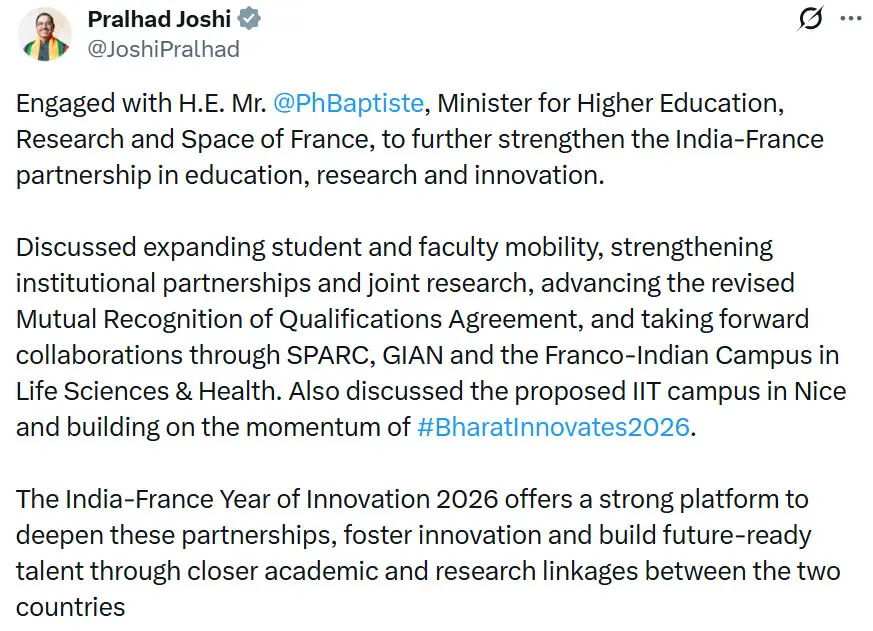This screenshot has height=631, width=873.
Task: Open Pralhad Joshi's profile picture
Action: click(x=45, y=34)
